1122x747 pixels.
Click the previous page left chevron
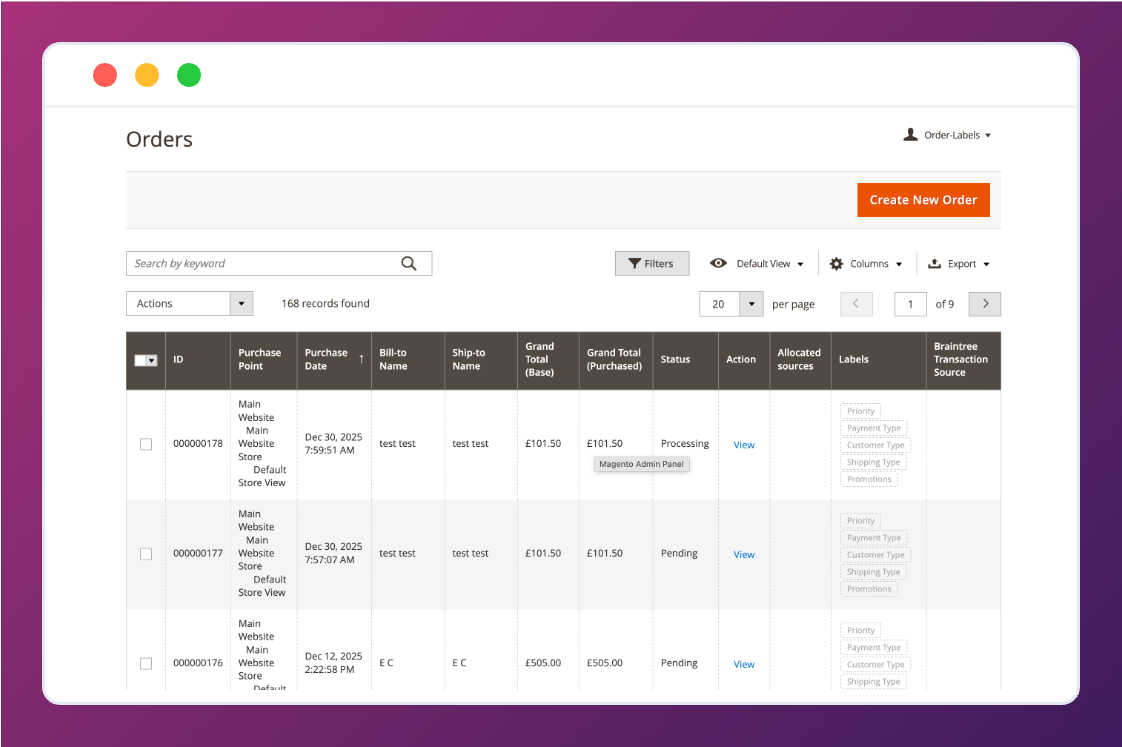tap(856, 304)
